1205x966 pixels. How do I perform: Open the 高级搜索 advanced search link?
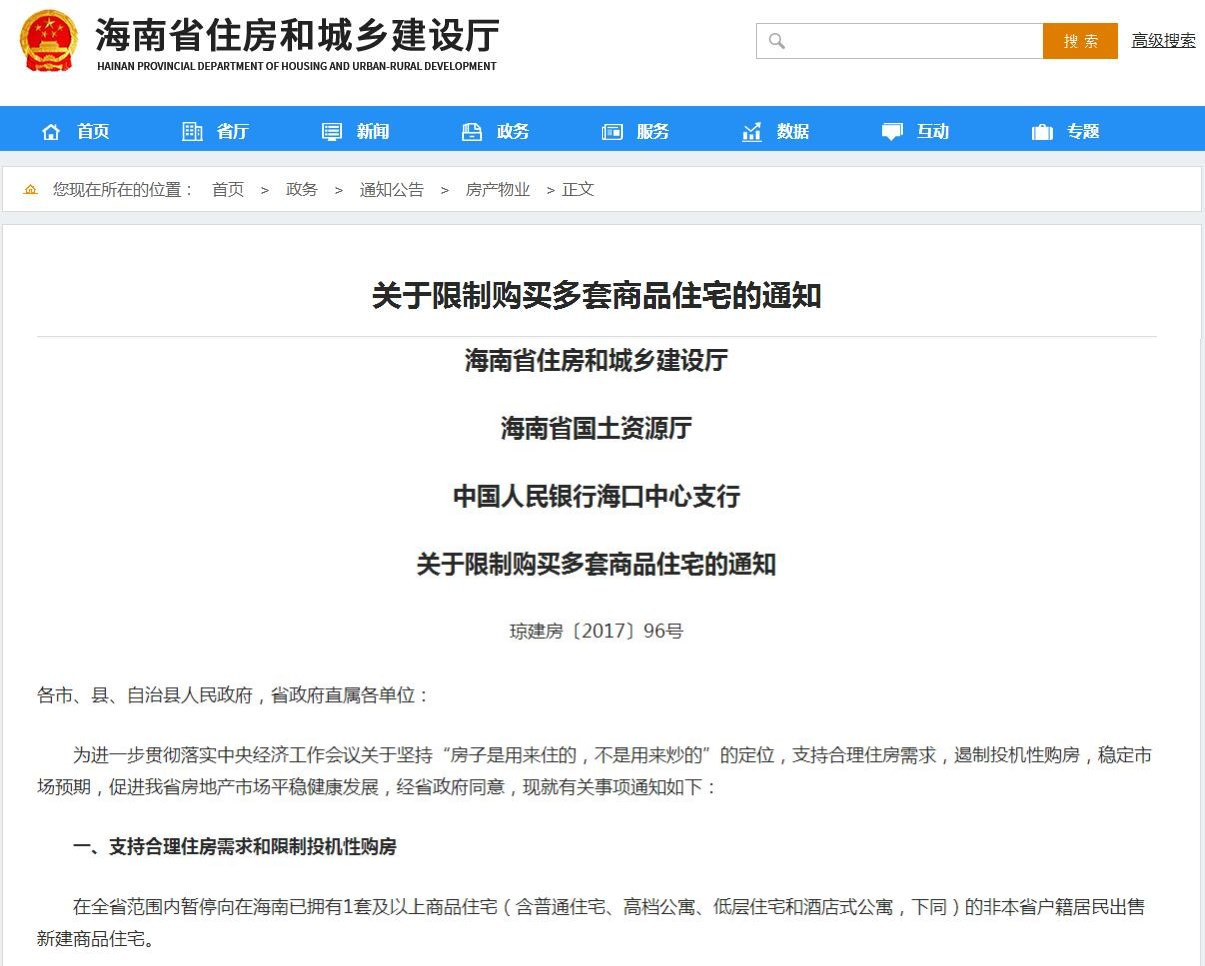pos(1163,41)
